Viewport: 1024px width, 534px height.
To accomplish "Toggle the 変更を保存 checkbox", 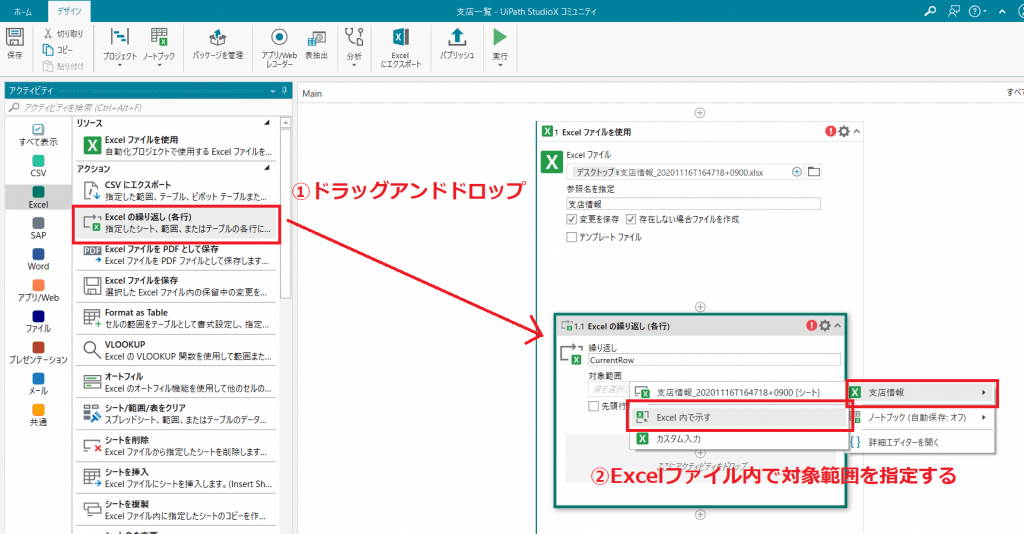I will click(x=571, y=219).
